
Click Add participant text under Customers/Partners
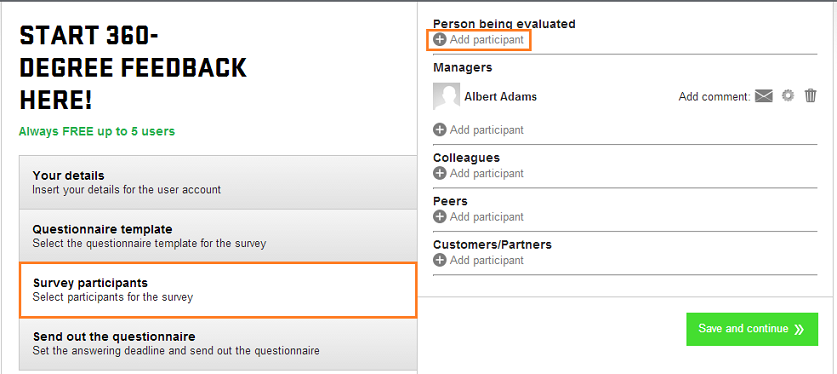487,260
